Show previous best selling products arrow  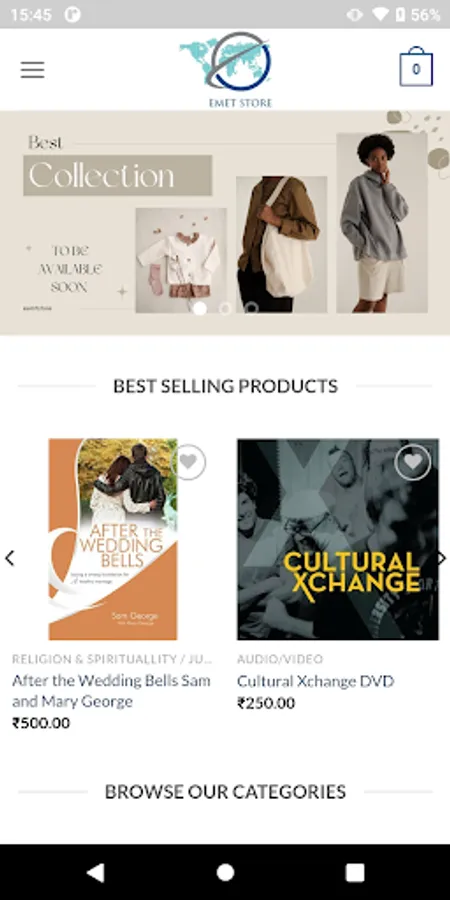[9, 558]
